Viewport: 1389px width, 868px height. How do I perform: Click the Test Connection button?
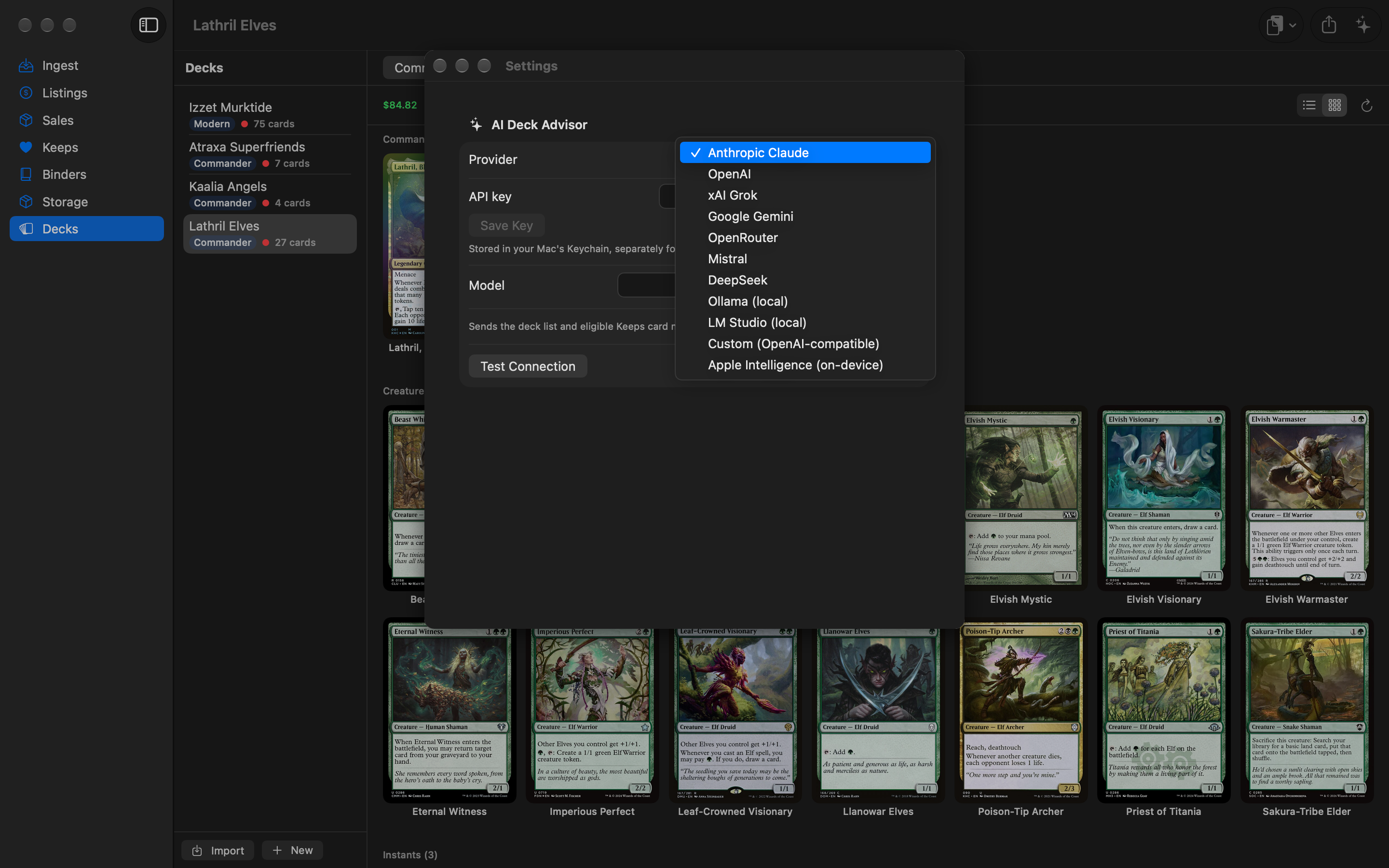pyautogui.click(x=528, y=366)
